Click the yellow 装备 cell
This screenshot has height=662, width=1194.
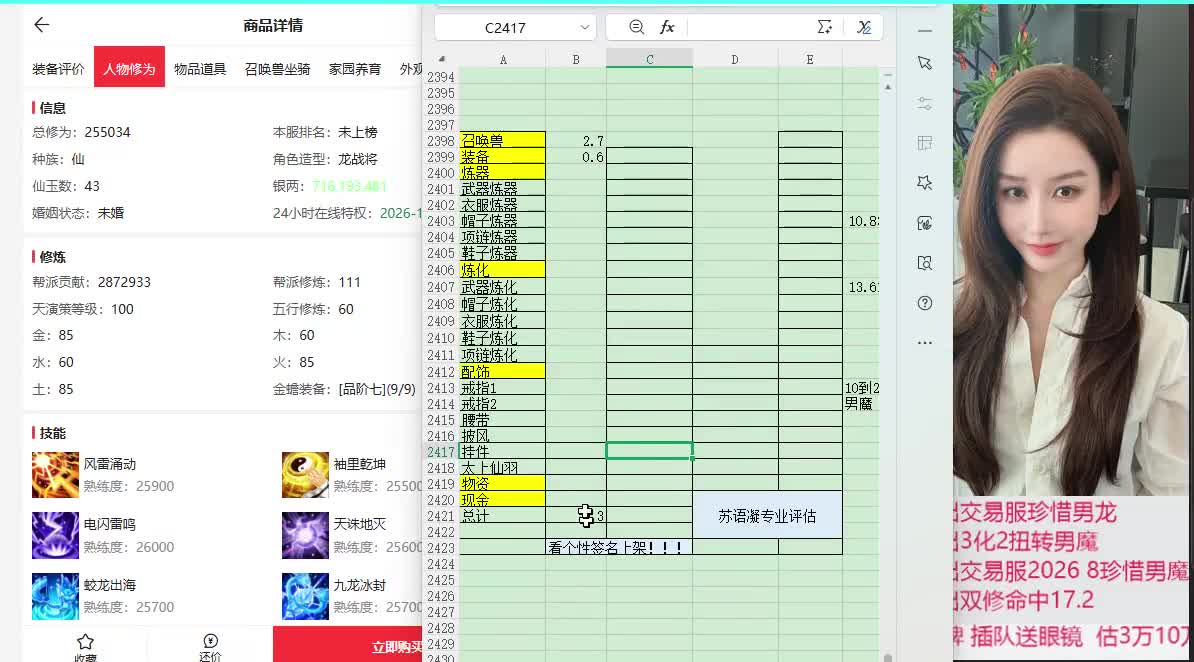click(x=503, y=156)
